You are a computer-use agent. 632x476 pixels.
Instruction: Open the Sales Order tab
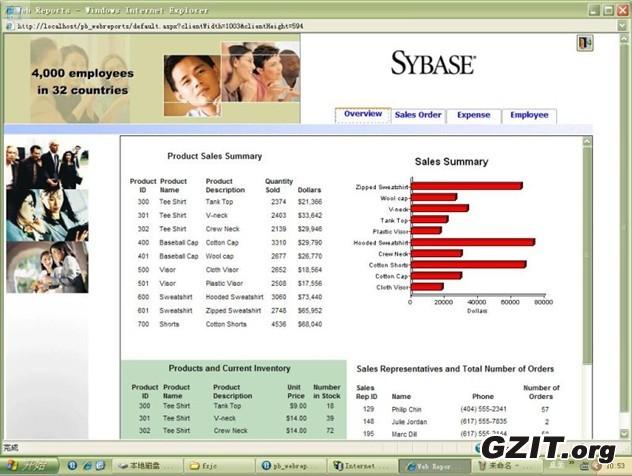418,115
